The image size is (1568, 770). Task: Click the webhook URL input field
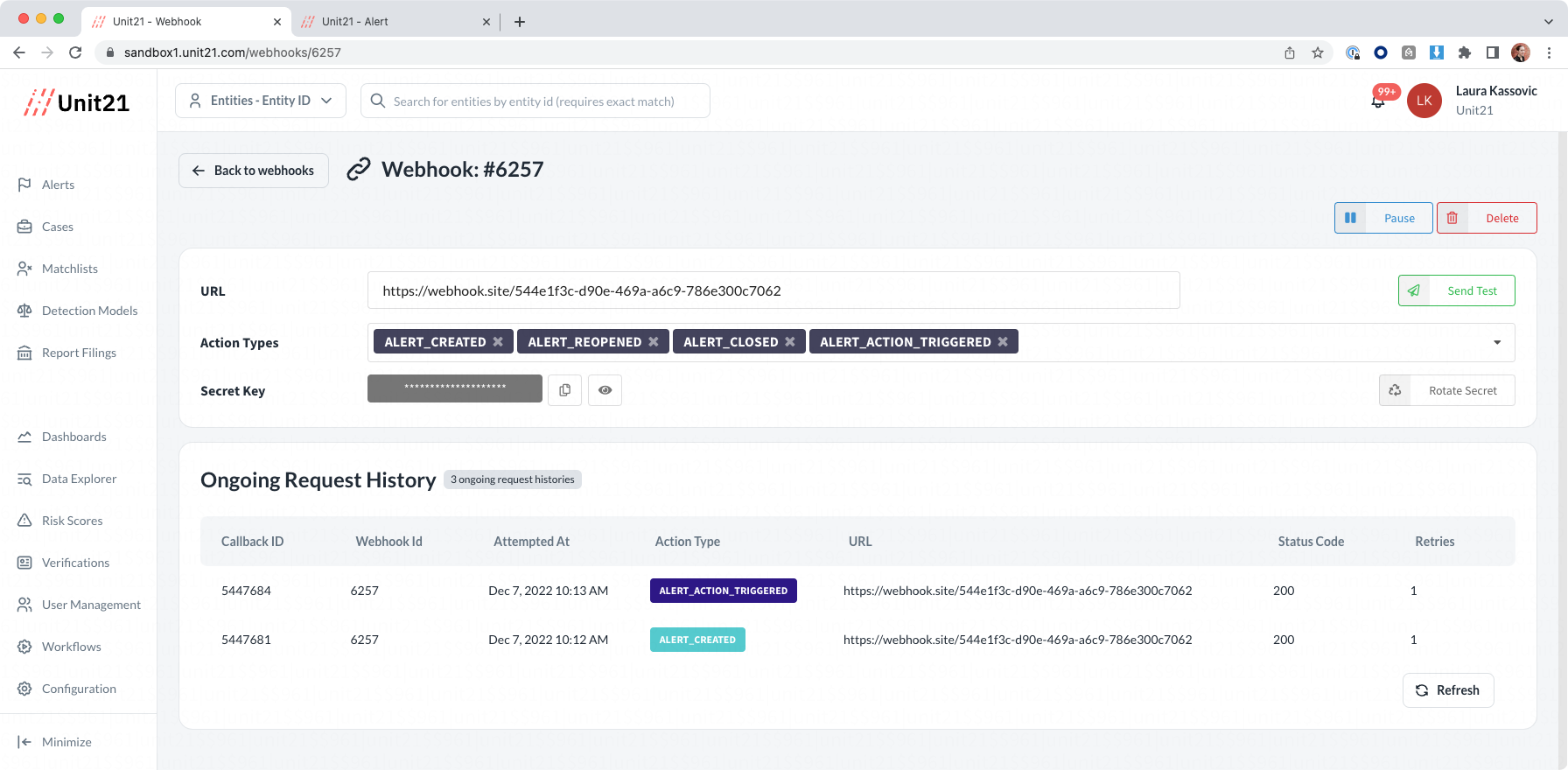(x=773, y=290)
